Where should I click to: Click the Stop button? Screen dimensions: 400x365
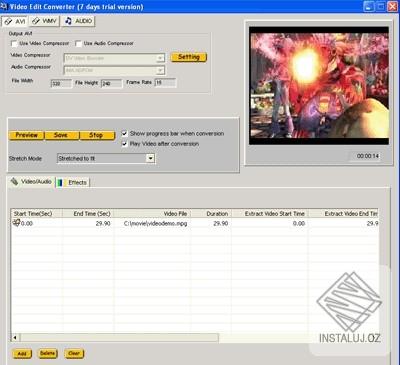[97, 135]
